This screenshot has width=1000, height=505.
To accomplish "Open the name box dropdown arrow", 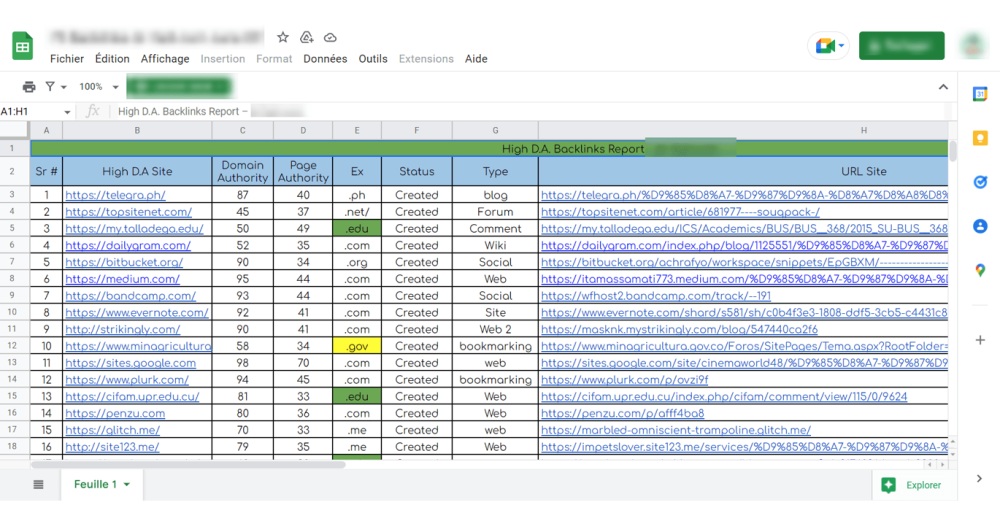I will click(x=67, y=112).
